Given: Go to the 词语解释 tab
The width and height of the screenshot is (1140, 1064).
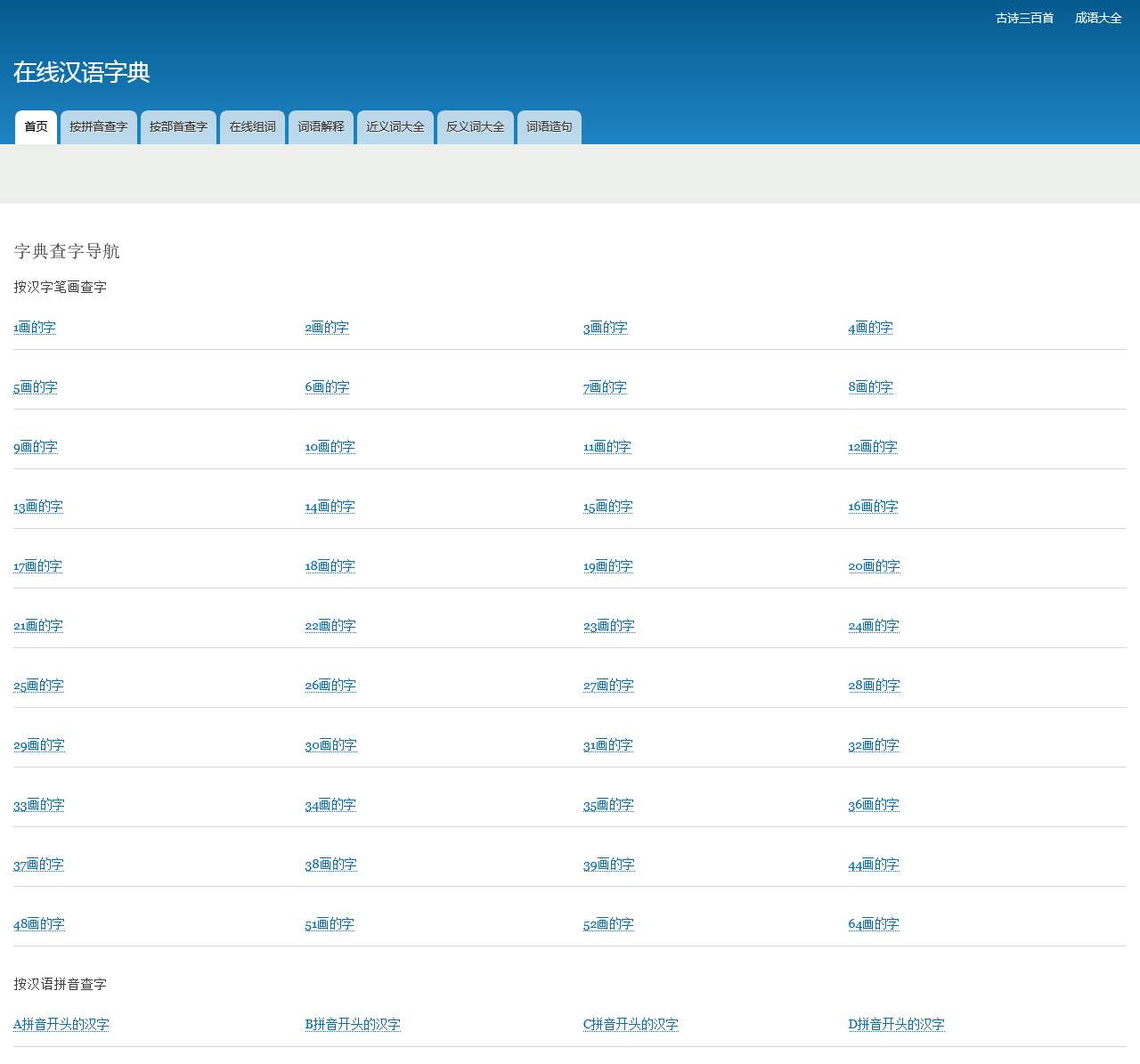Looking at the screenshot, I should [321, 126].
